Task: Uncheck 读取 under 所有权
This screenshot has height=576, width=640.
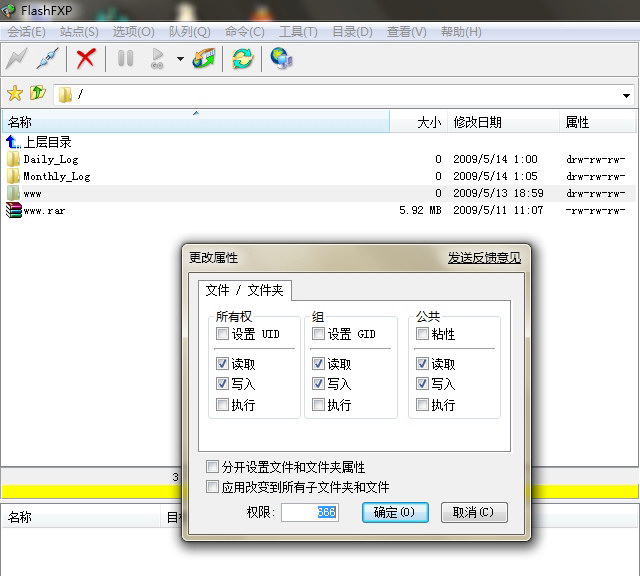Action: [x=222, y=363]
